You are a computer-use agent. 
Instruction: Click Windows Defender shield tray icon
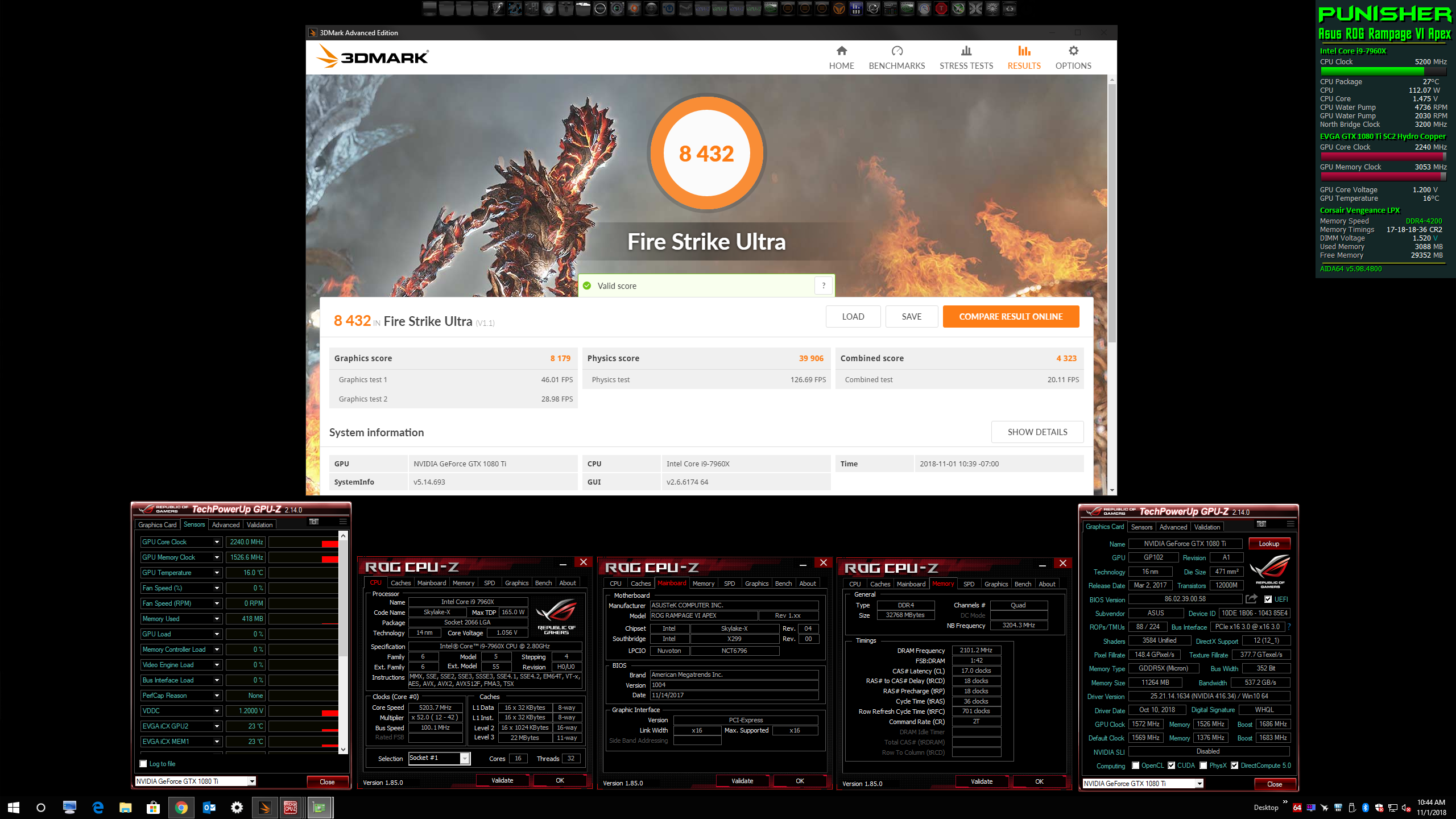coord(1379,808)
